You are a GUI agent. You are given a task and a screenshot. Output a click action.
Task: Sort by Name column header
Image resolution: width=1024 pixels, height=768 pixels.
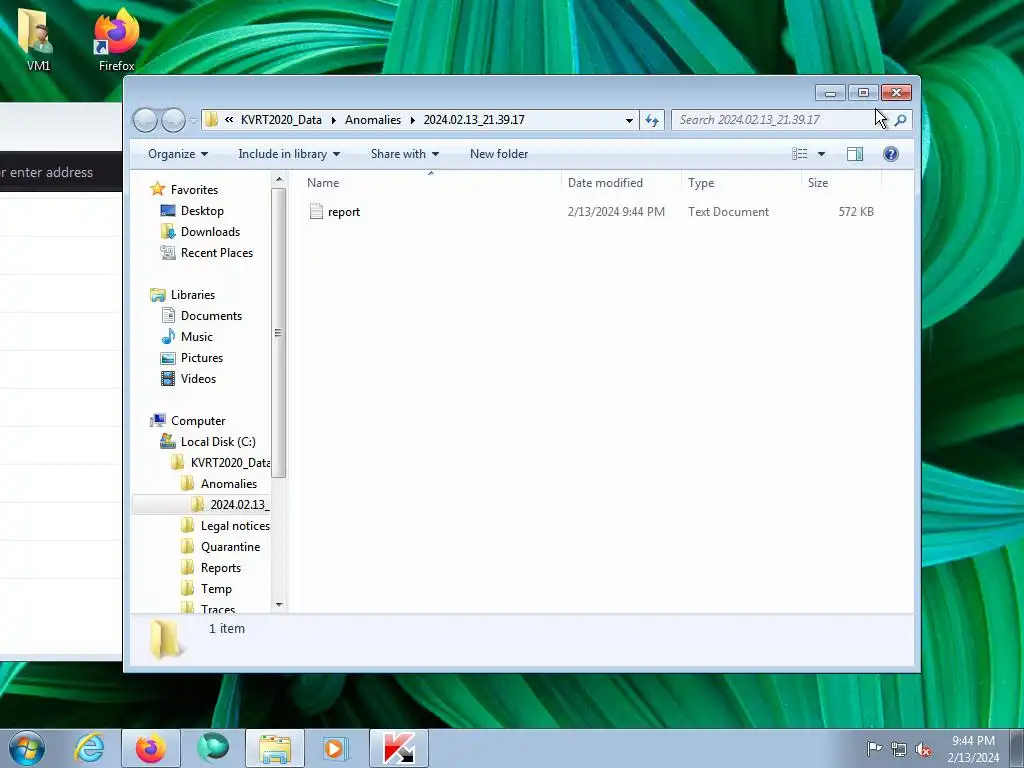[431, 183]
